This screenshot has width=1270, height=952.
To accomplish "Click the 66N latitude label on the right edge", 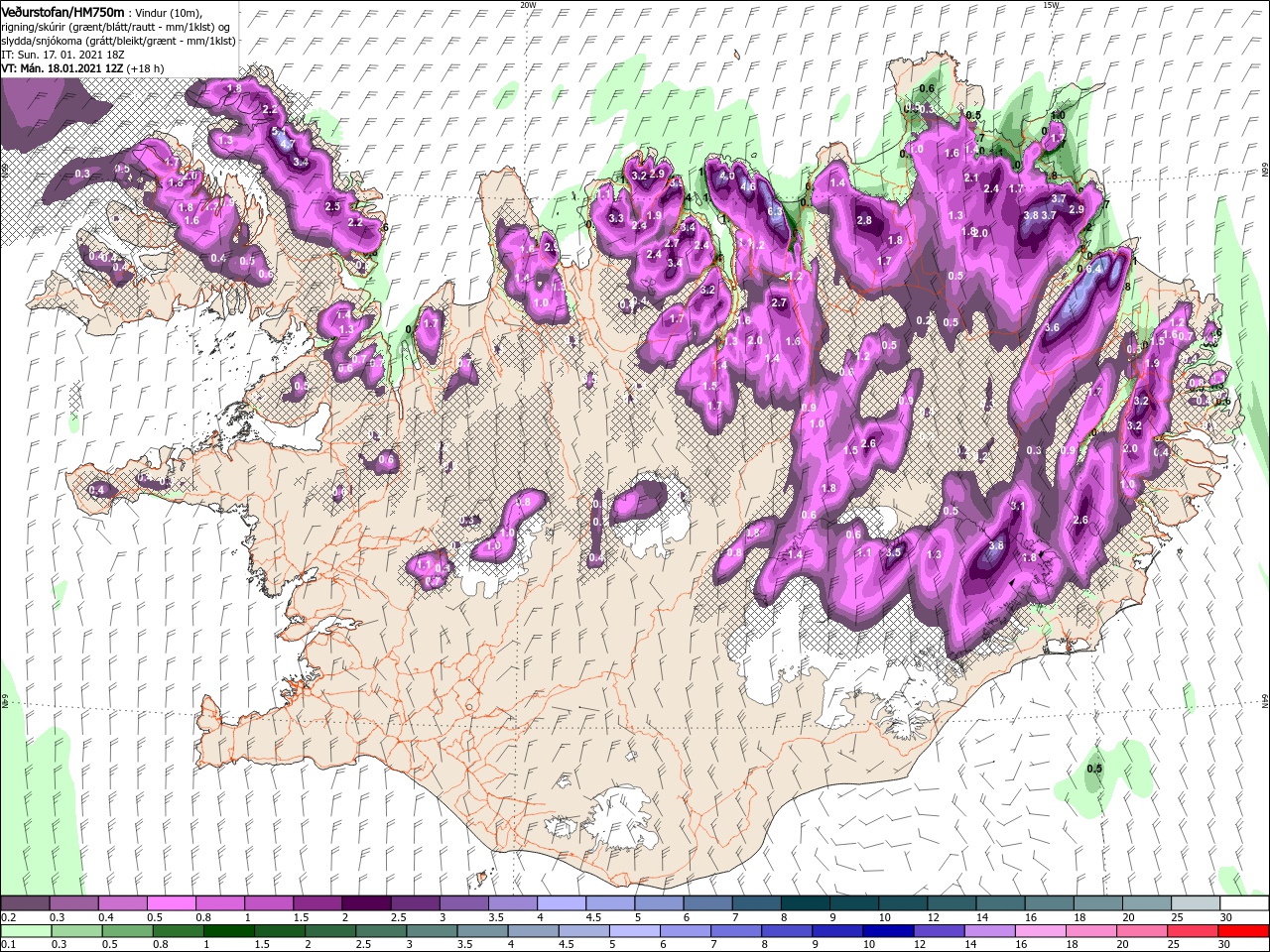I will click(1265, 170).
